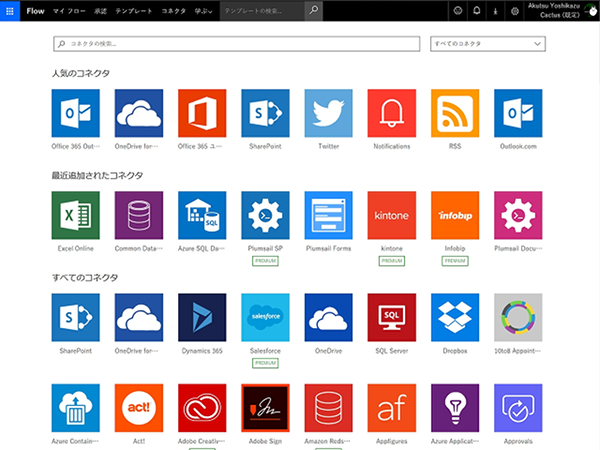The image size is (600, 450).
Task: Open the Adobe Sign connector
Action: click(265, 408)
